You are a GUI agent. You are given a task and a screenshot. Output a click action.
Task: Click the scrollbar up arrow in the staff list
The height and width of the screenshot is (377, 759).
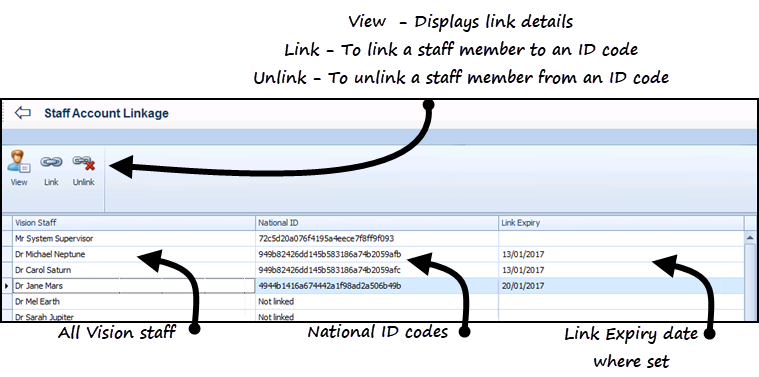(750, 238)
